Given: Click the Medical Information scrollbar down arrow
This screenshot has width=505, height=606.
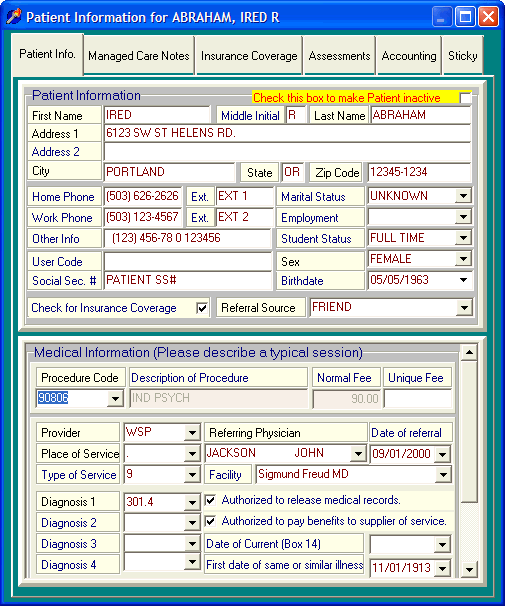Looking at the screenshot, I should pyautogui.click(x=469, y=569).
